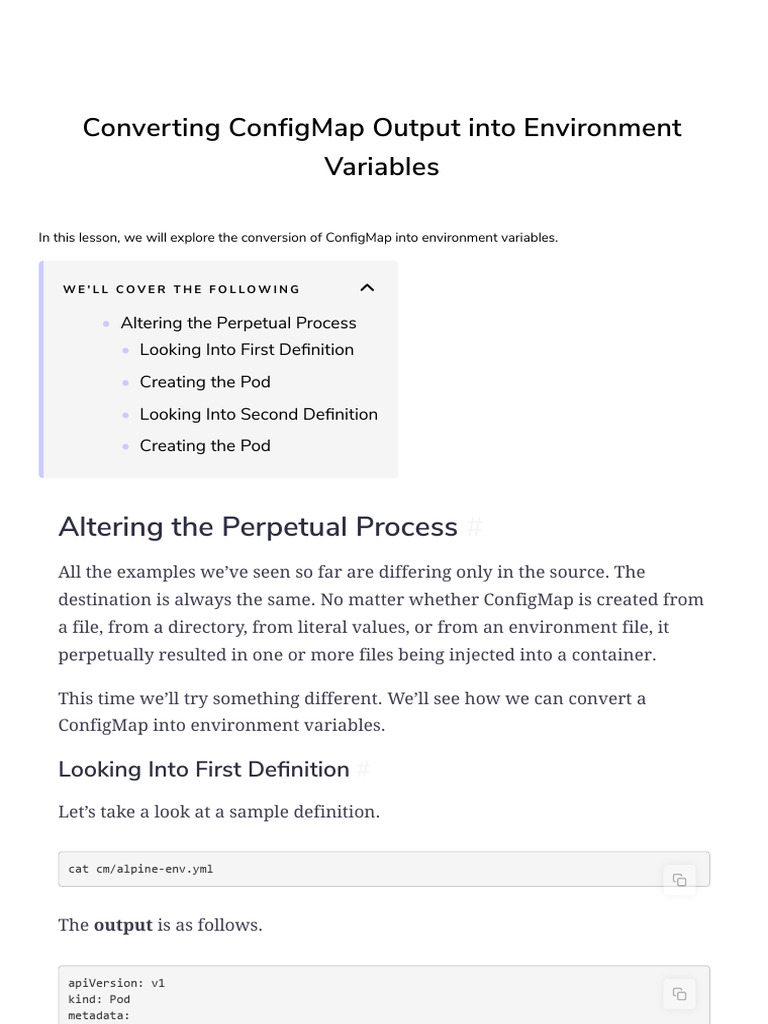Image resolution: width=768 pixels, height=1024 pixels.
Task: Click the bold word "output" above the code
Action: tap(123, 925)
